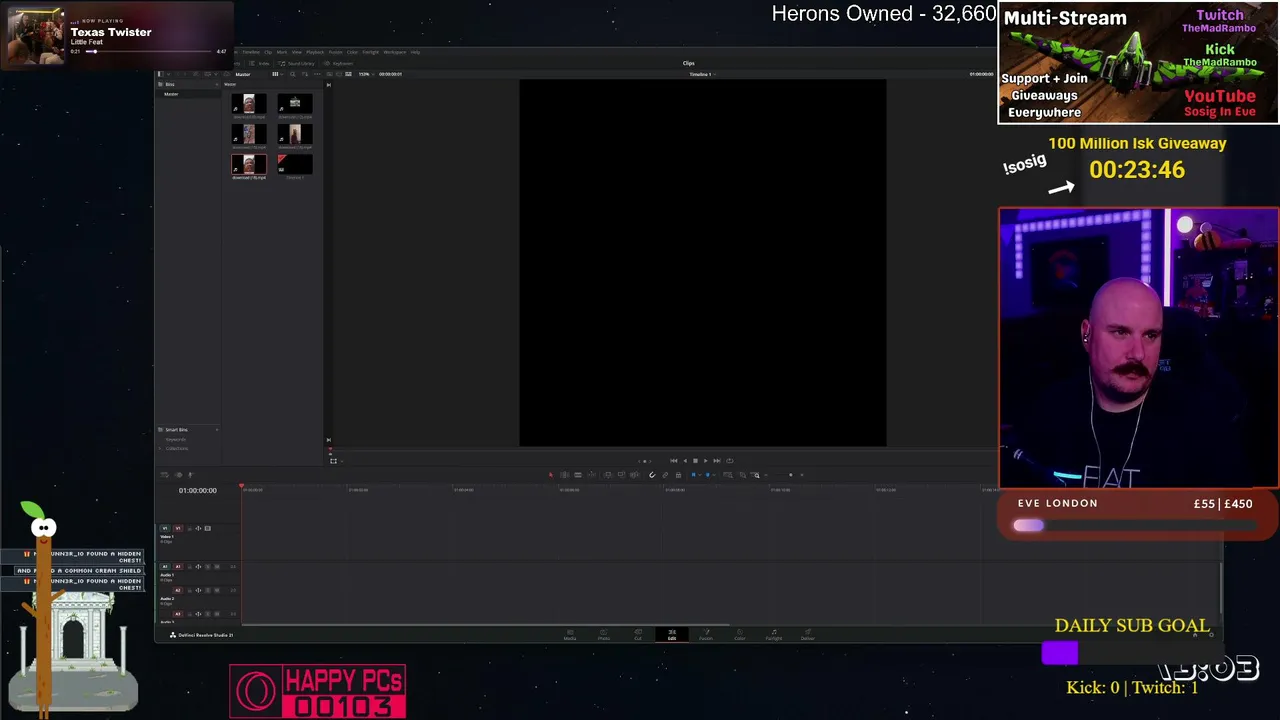The image size is (1280, 720).
Task: Click the DaVinci Resolve Studio 21 logo
Action: (173, 635)
